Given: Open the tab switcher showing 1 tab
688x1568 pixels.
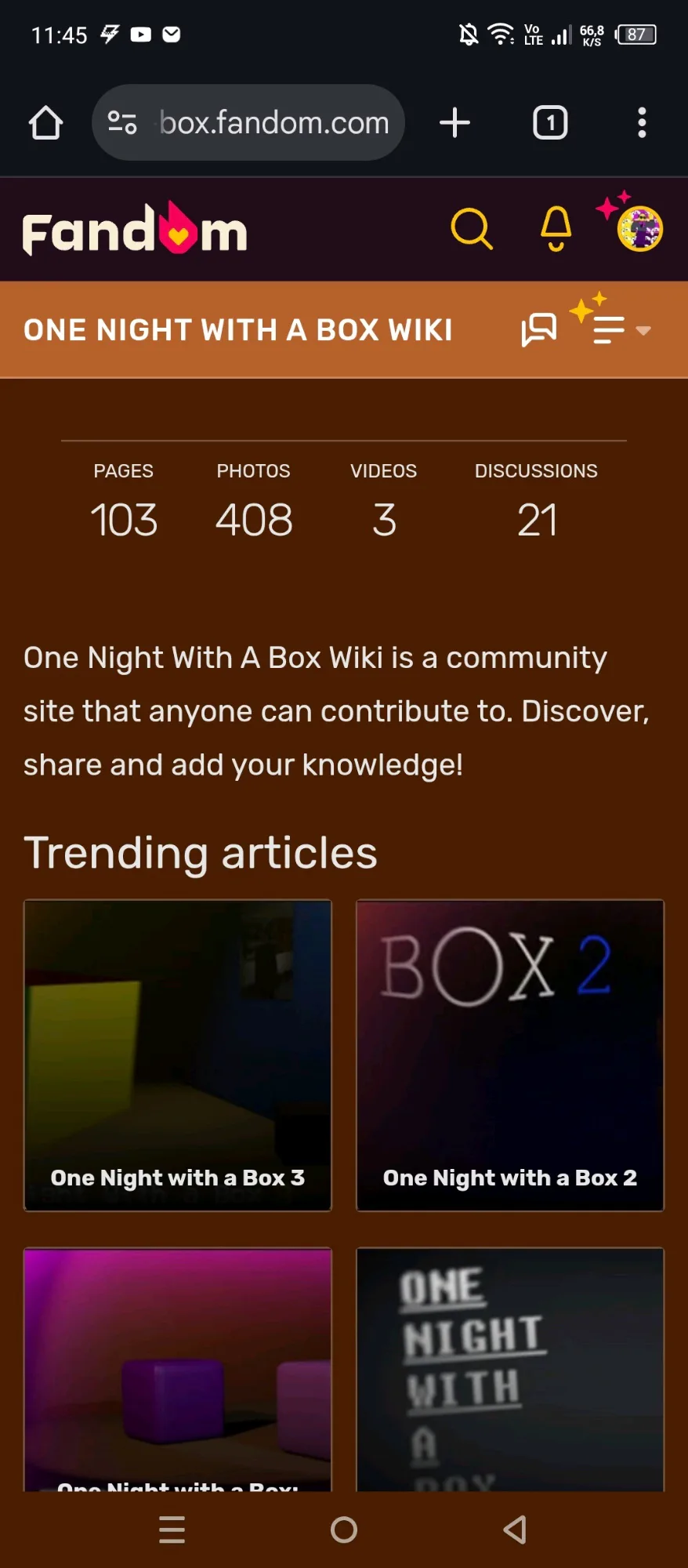Looking at the screenshot, I should (550, 123).
